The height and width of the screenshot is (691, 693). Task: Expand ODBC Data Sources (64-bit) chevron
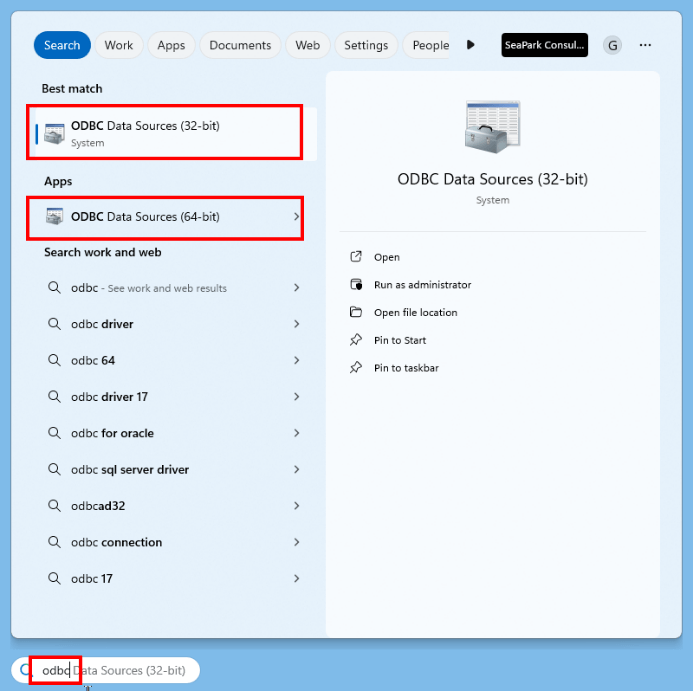coord(297,217)
